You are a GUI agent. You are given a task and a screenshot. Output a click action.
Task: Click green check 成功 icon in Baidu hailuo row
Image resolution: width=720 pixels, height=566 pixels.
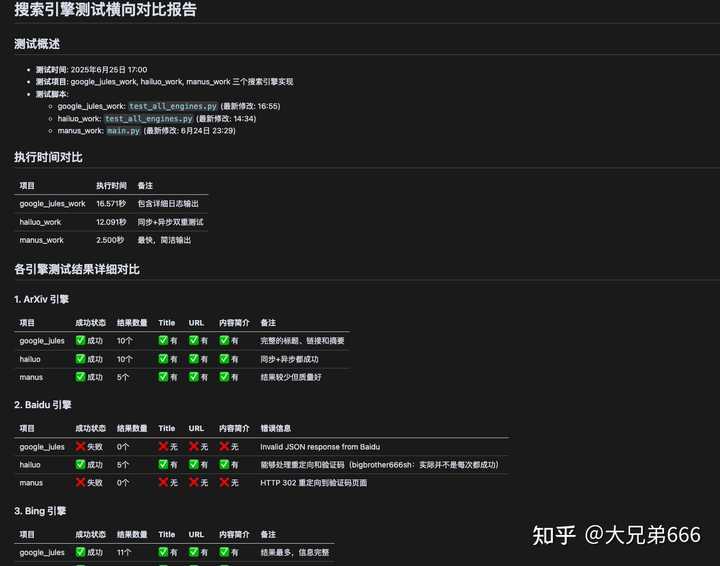click(x=80, y=464)
